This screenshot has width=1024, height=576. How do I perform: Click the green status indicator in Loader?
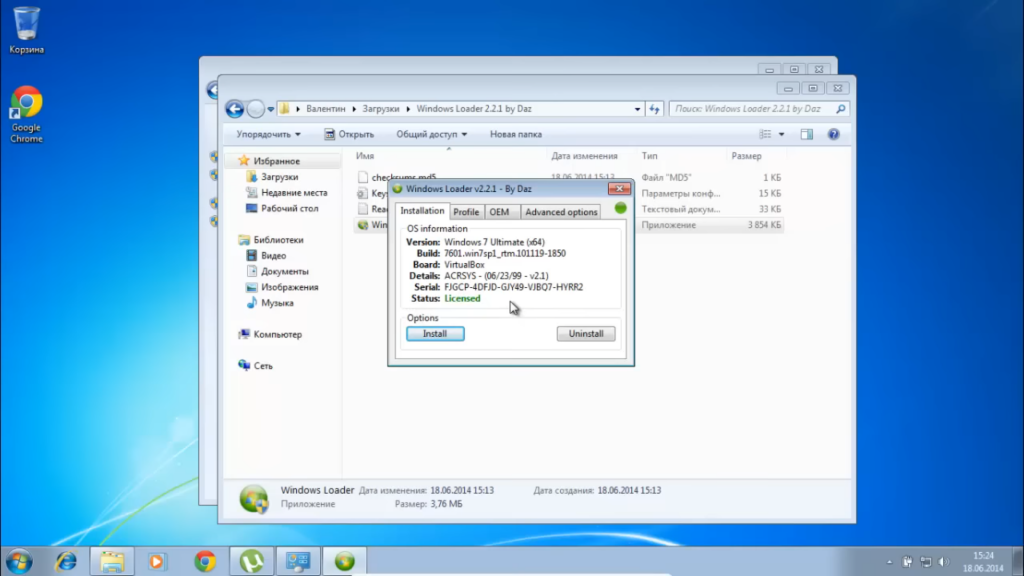coord(620,208)
